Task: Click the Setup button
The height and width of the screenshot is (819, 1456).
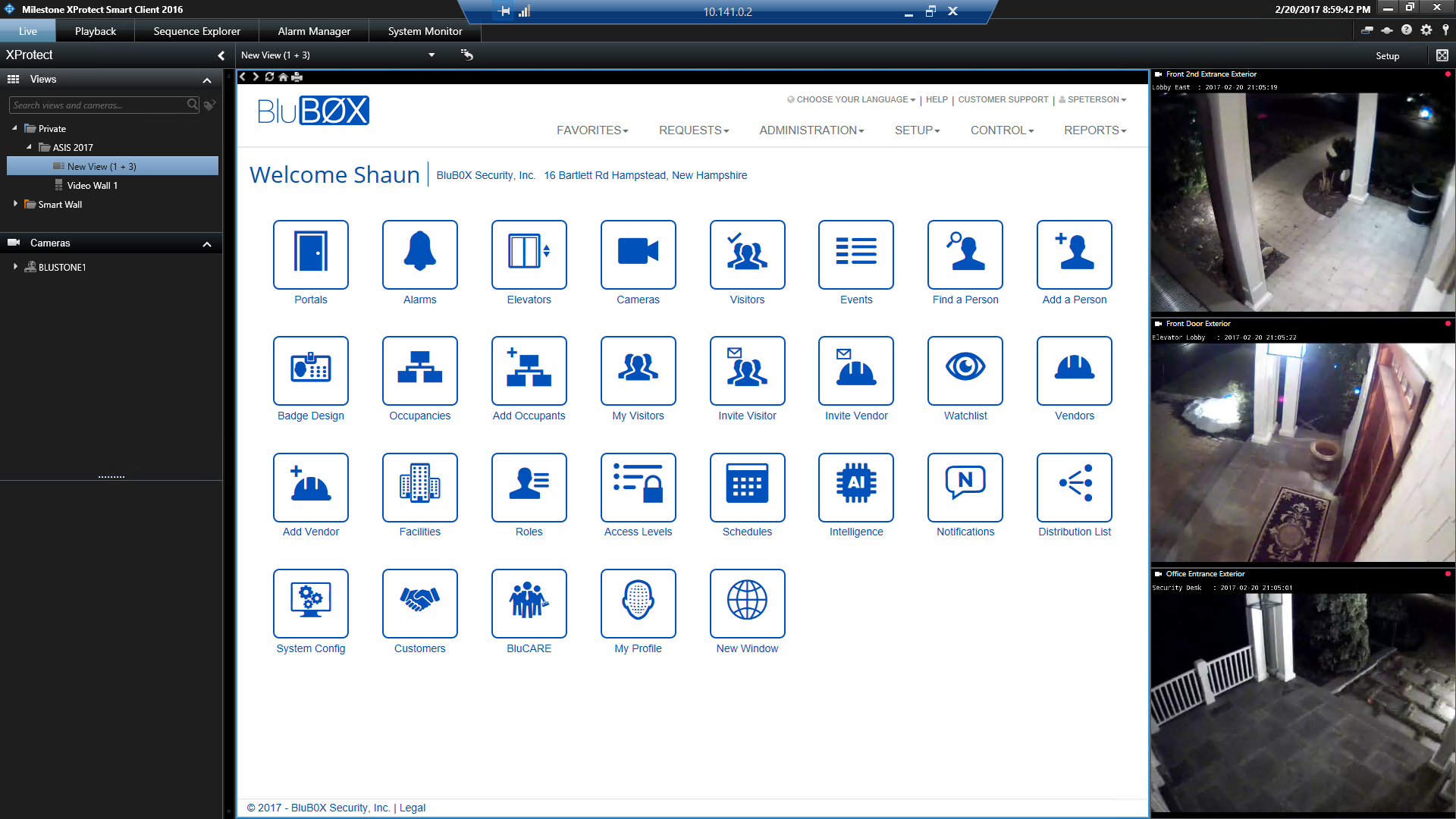Action: pos(1387,56)
